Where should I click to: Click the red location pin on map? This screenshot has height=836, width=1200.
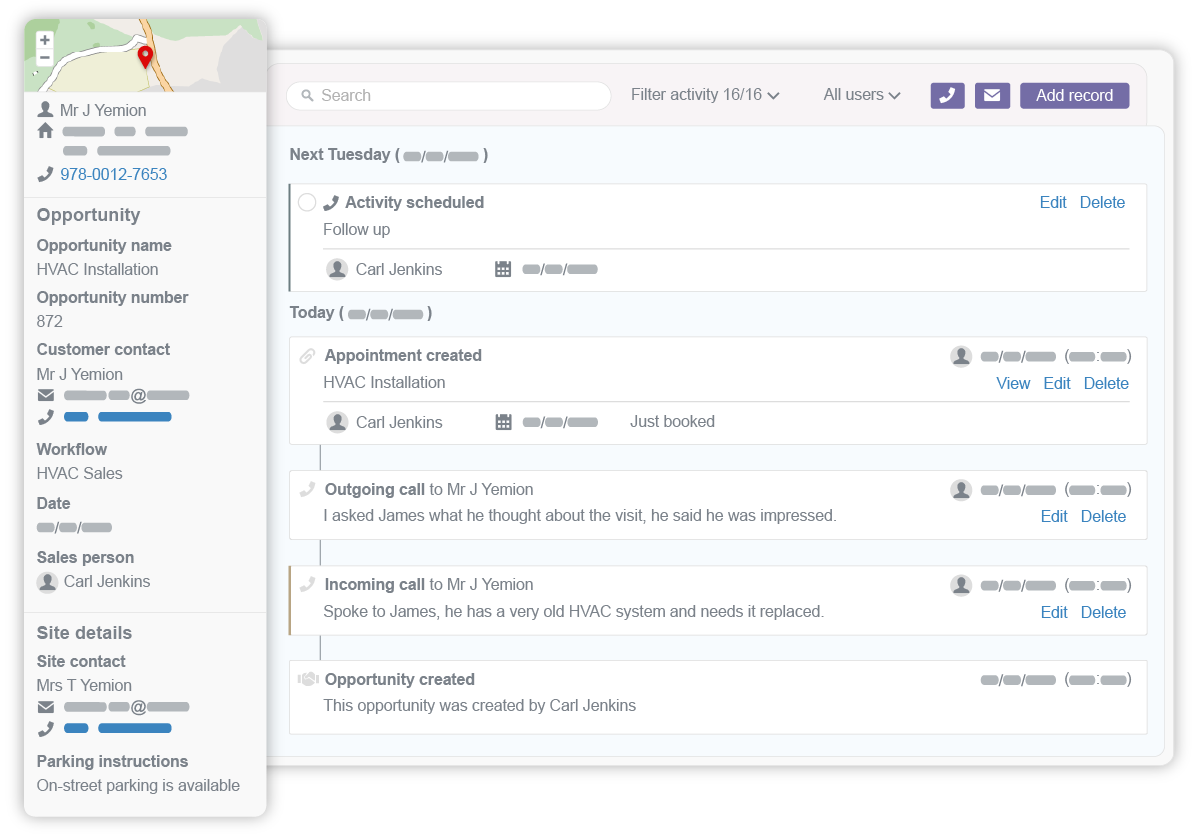(145, 56)
